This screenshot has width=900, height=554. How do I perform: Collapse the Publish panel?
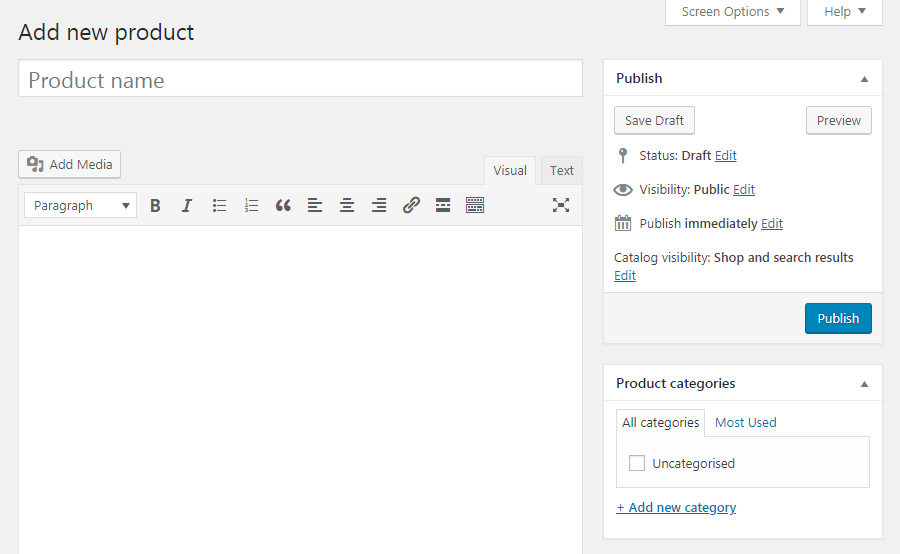(x=864, y=78)
